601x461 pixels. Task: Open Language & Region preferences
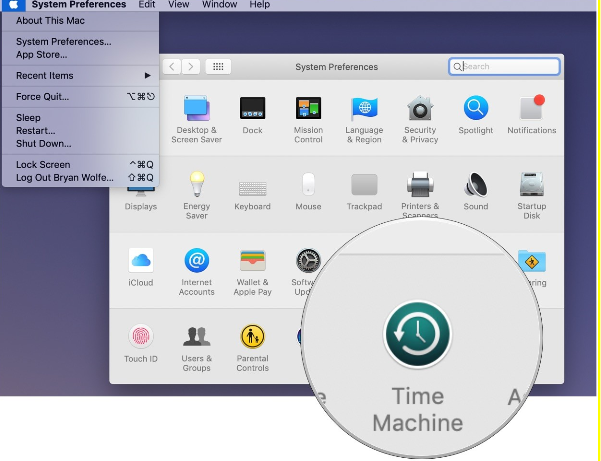pyautogui.click(x=364, y=119)
